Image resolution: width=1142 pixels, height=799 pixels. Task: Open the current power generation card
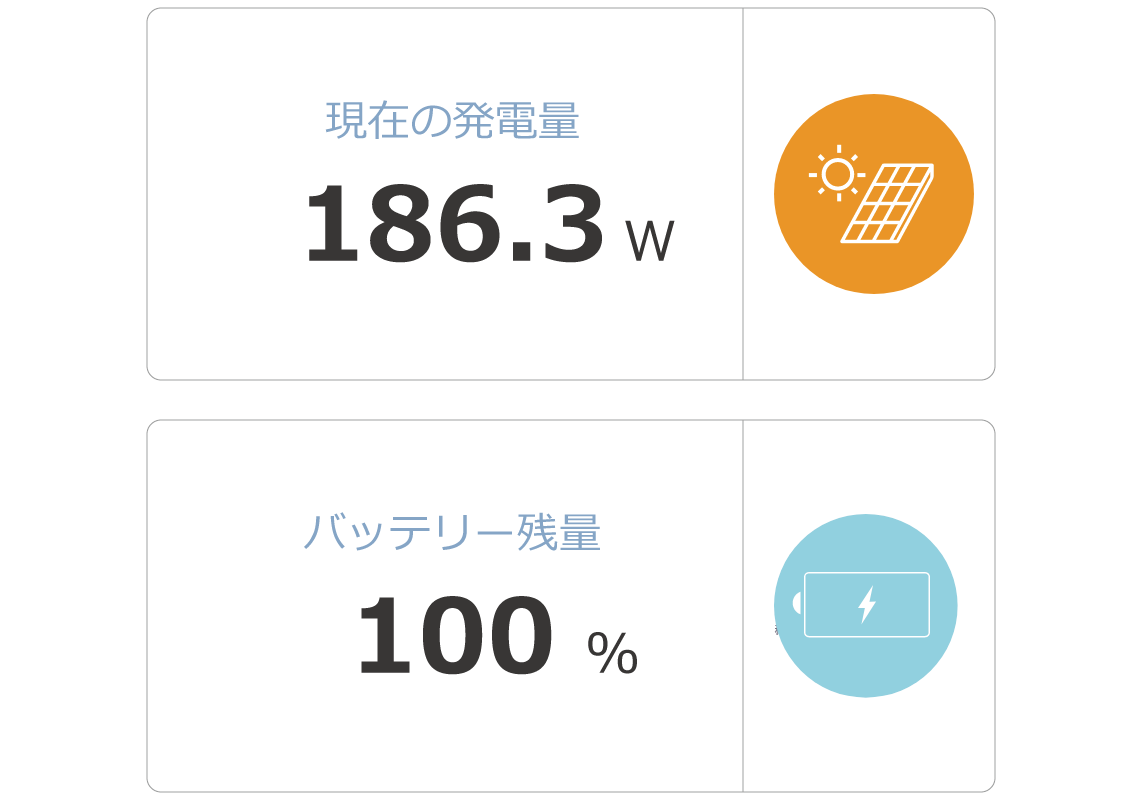coord(571,194)
